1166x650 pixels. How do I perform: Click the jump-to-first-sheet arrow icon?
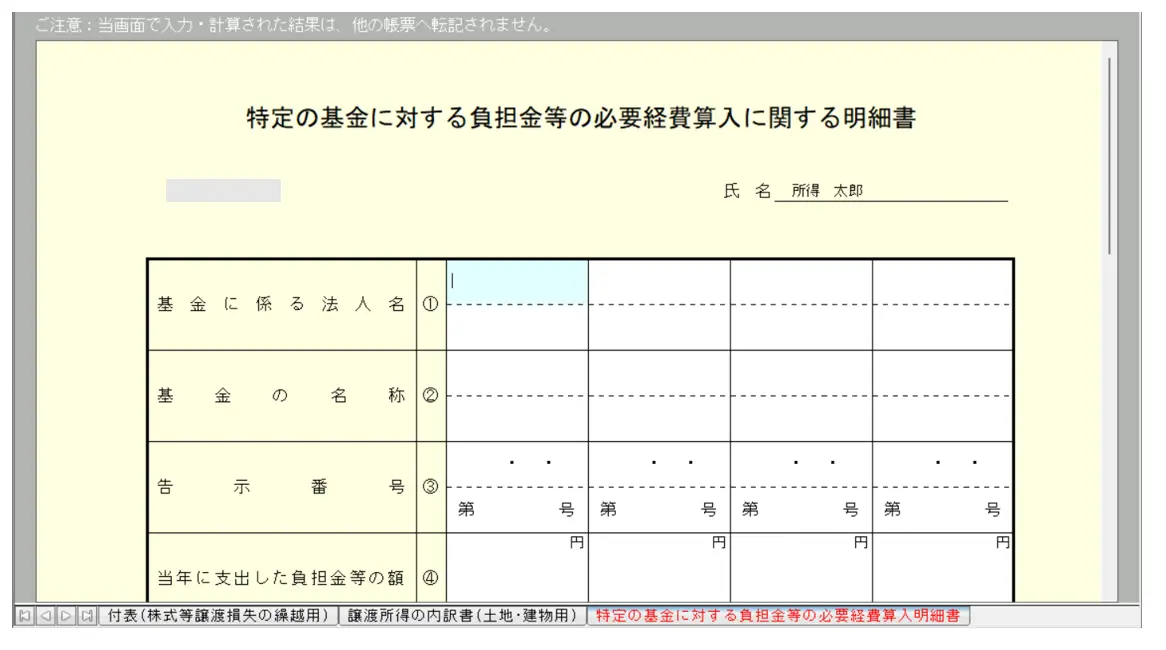[25, 616]
